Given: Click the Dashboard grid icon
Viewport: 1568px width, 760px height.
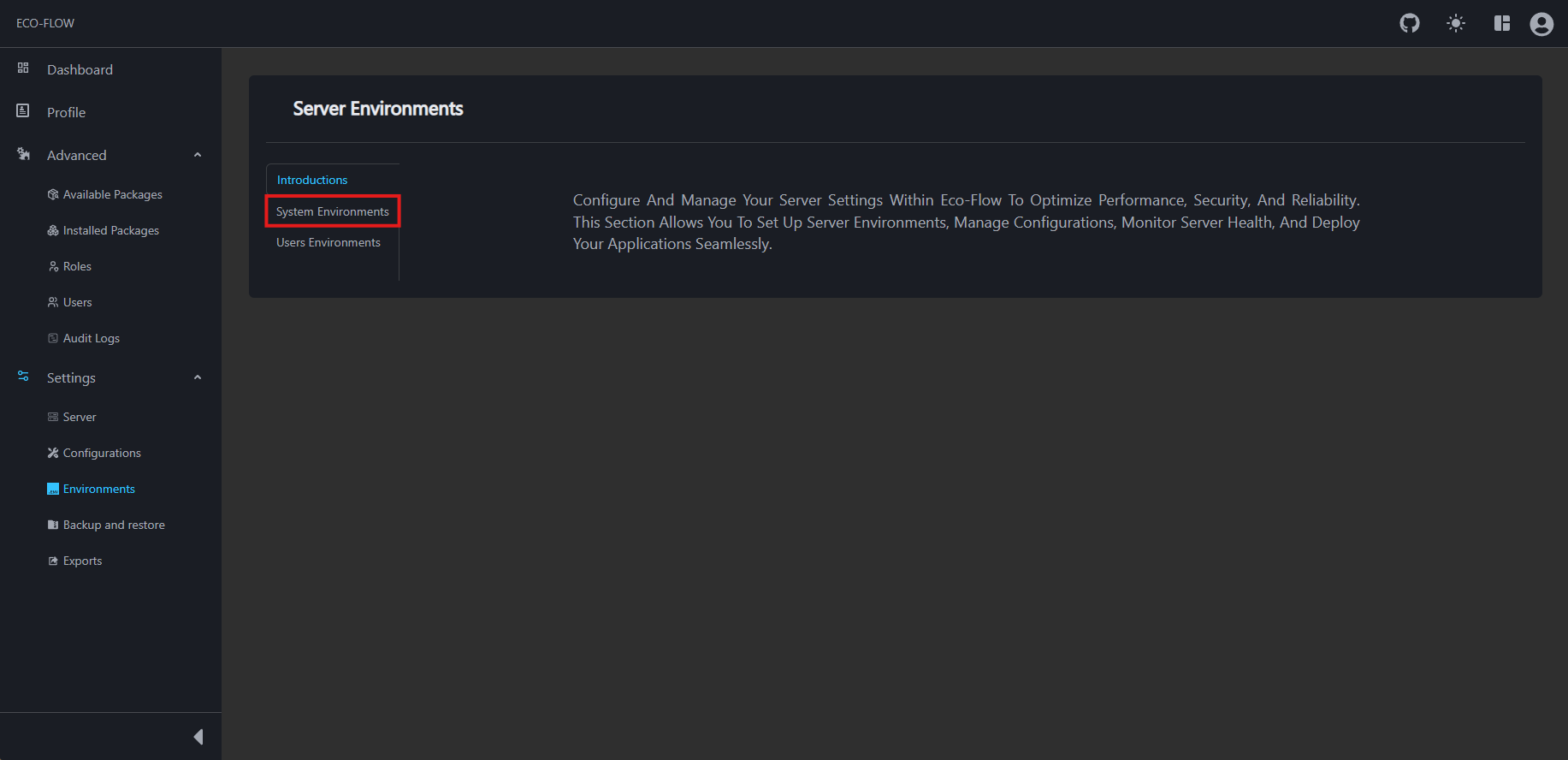Looking at the screenshot, I should 23,68.
